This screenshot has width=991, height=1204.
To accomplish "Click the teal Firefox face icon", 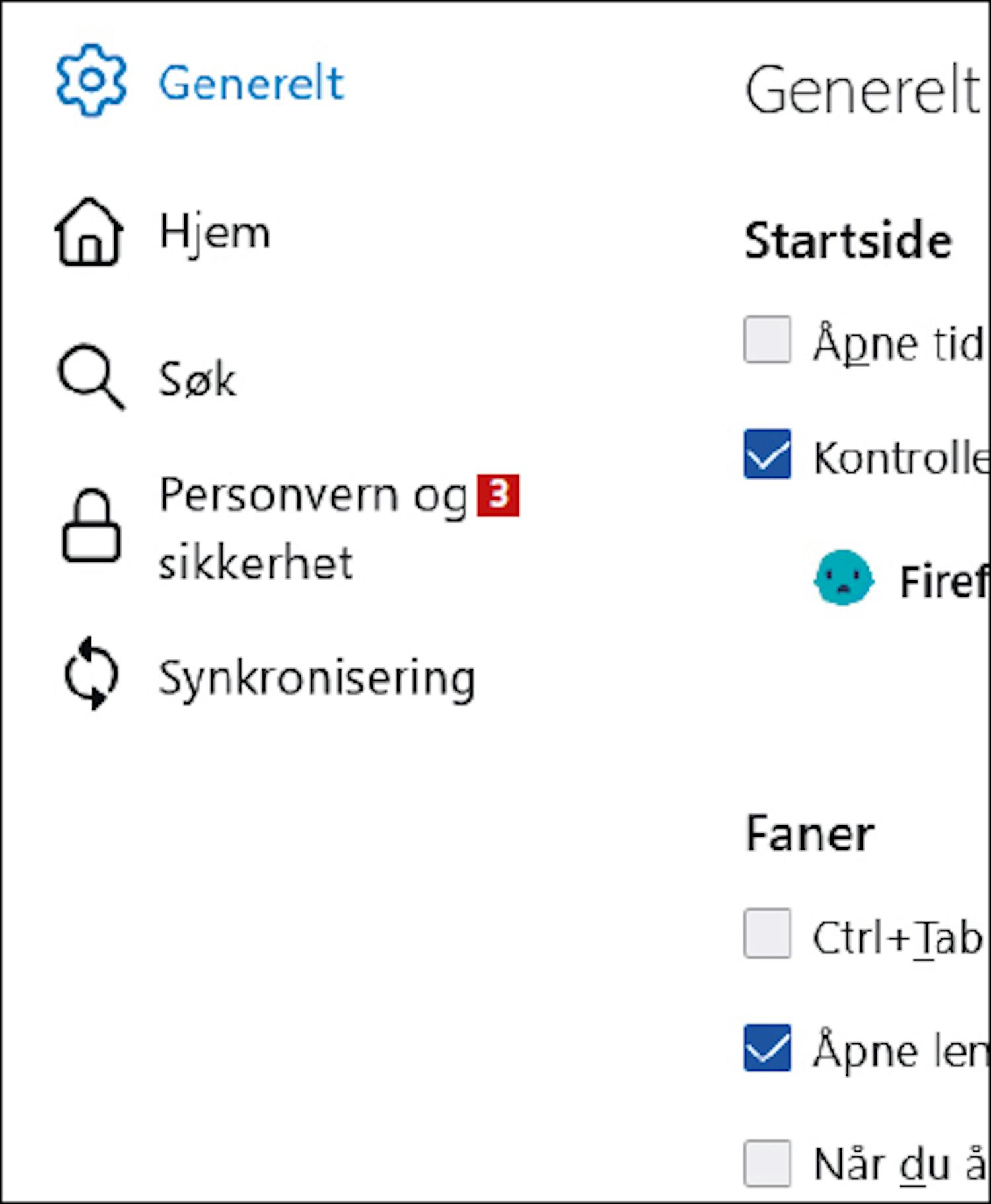I will [844, 578].
